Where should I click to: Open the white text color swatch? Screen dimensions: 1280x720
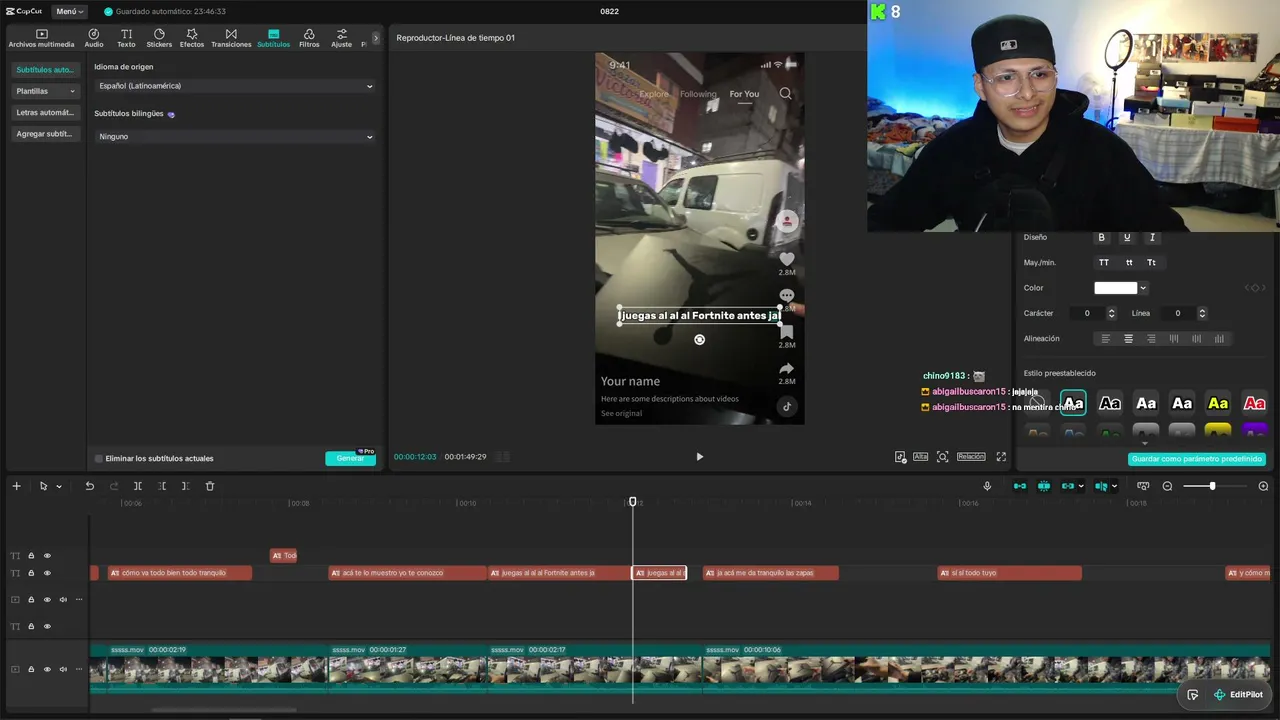(x=1115, y=288)
